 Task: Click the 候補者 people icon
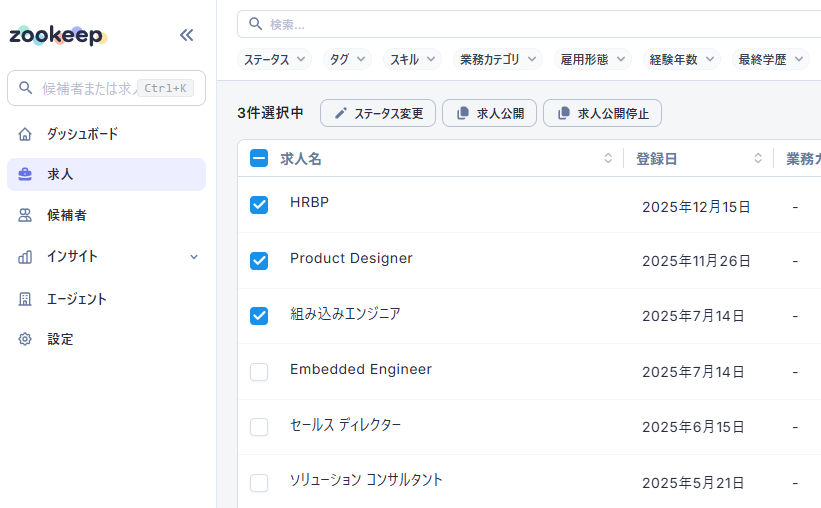pos(25,215)
